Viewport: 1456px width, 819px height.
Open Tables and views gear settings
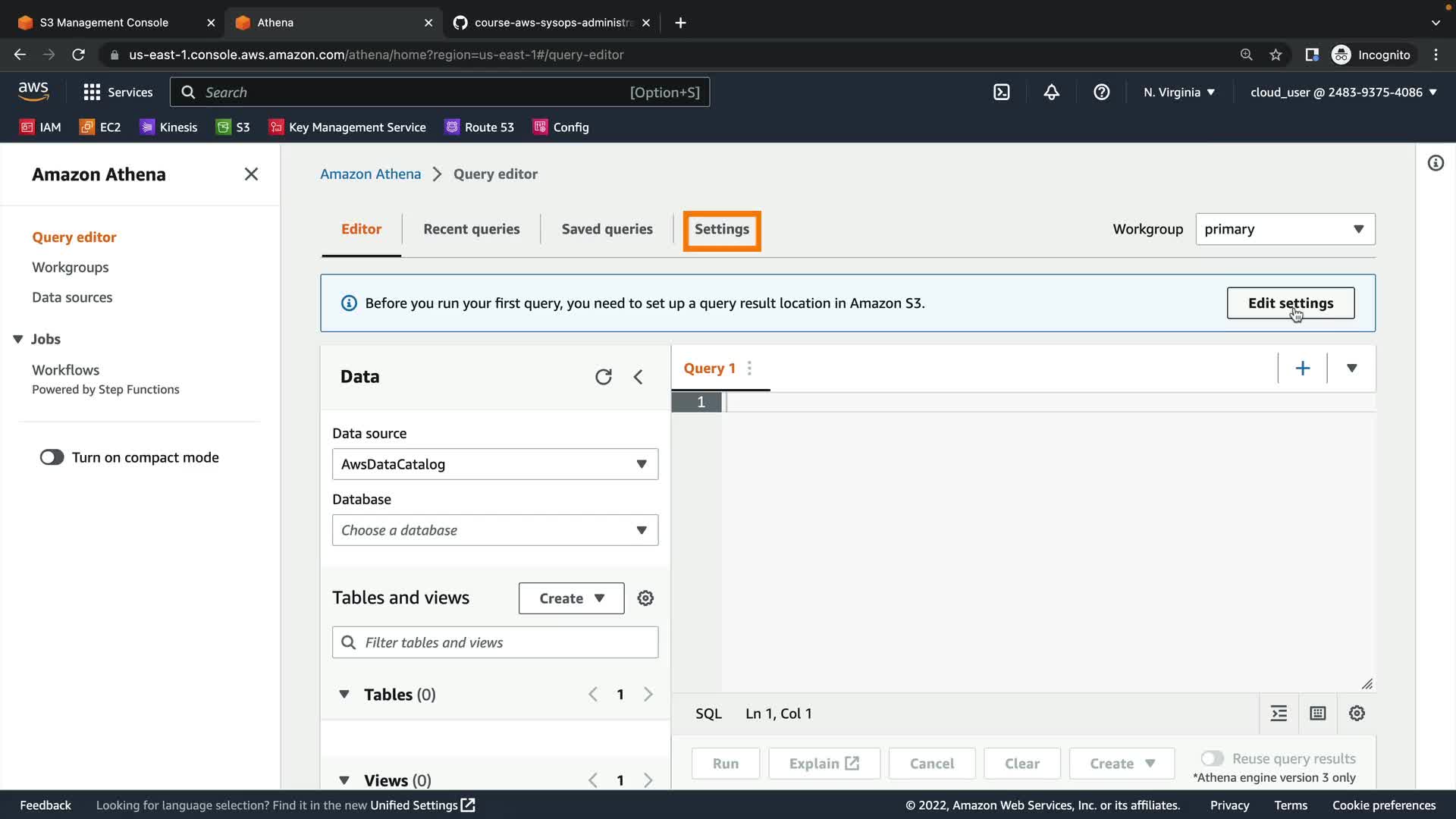645,598
